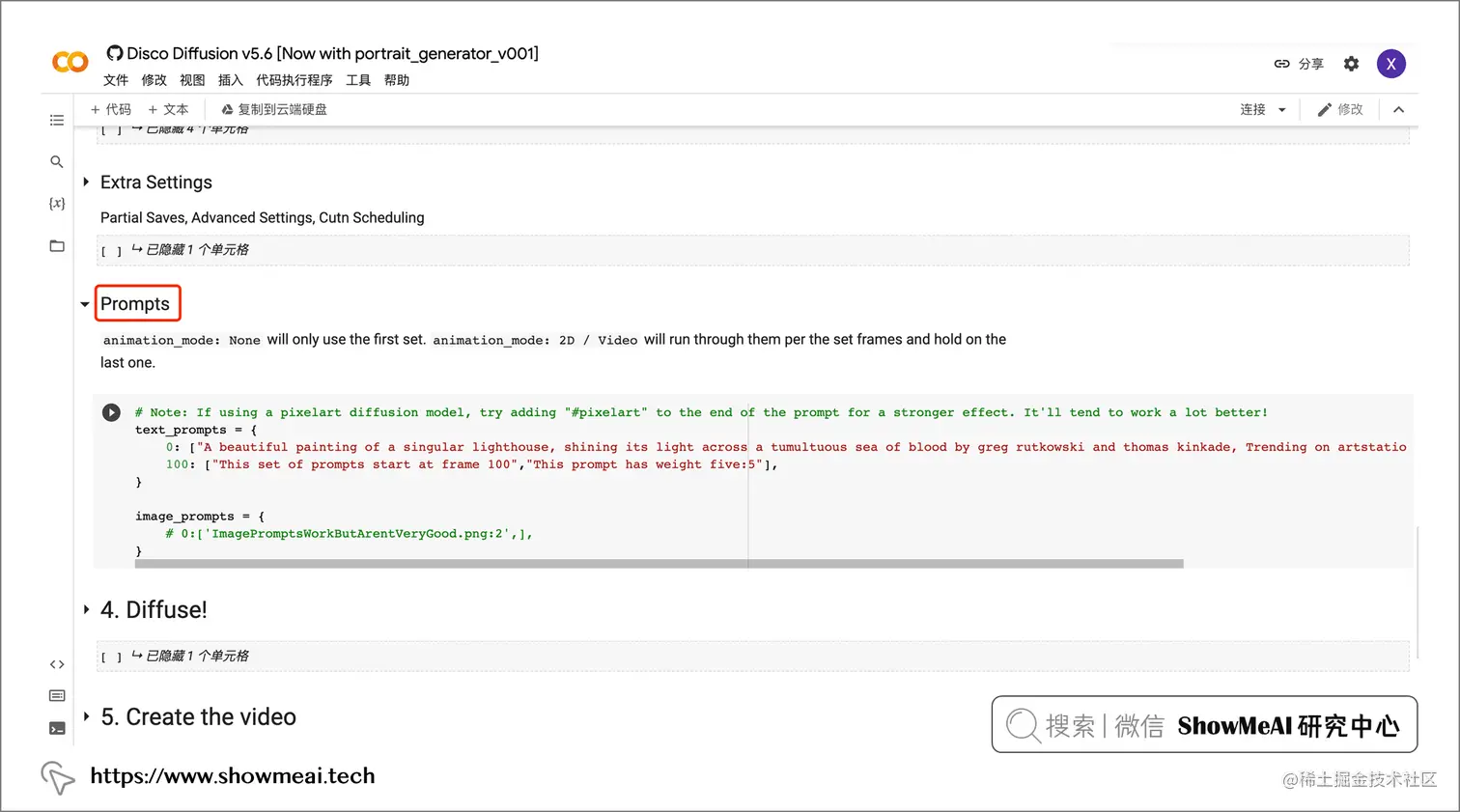Click the line starting with 100: ["This set of prompts

(471, 464)
